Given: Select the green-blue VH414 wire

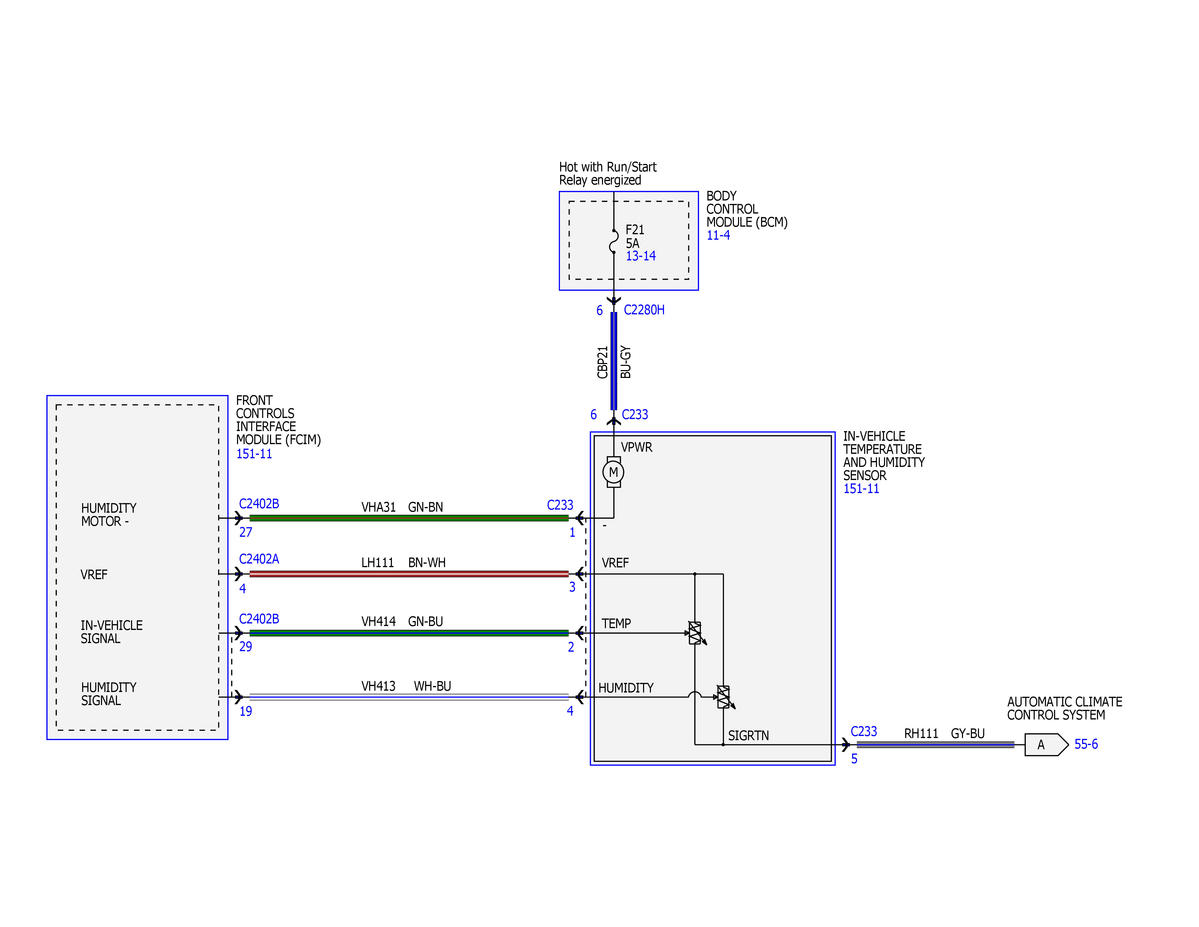Looking at the screenshot, I should (x=409, y=633).
